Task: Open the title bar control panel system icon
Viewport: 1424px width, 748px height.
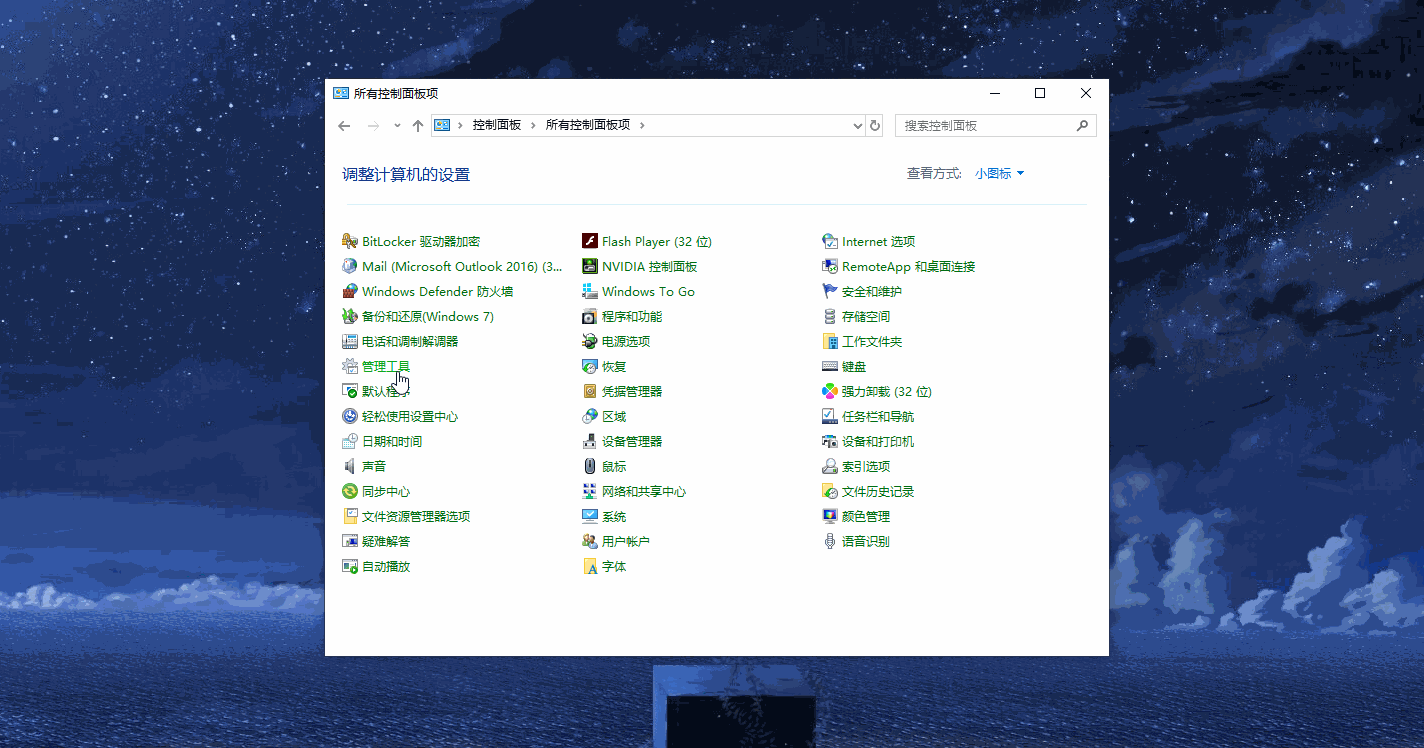Action: point(341,93)
